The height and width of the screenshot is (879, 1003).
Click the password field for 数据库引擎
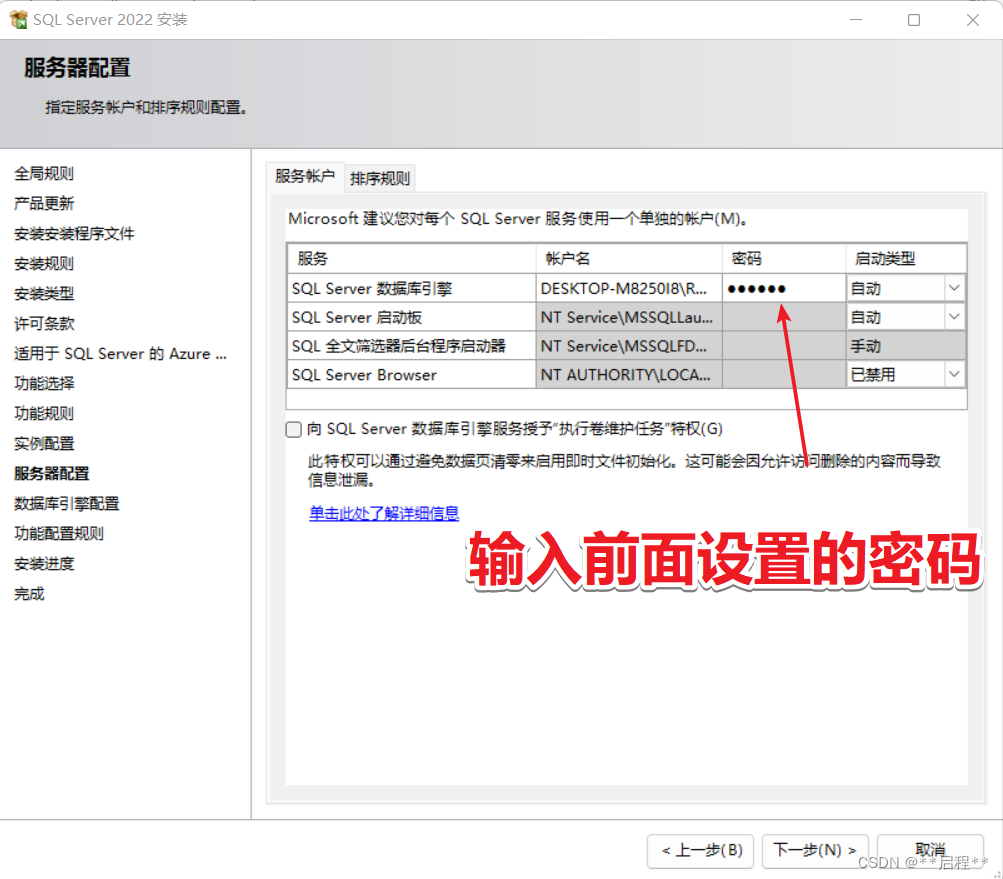point(784,289)
